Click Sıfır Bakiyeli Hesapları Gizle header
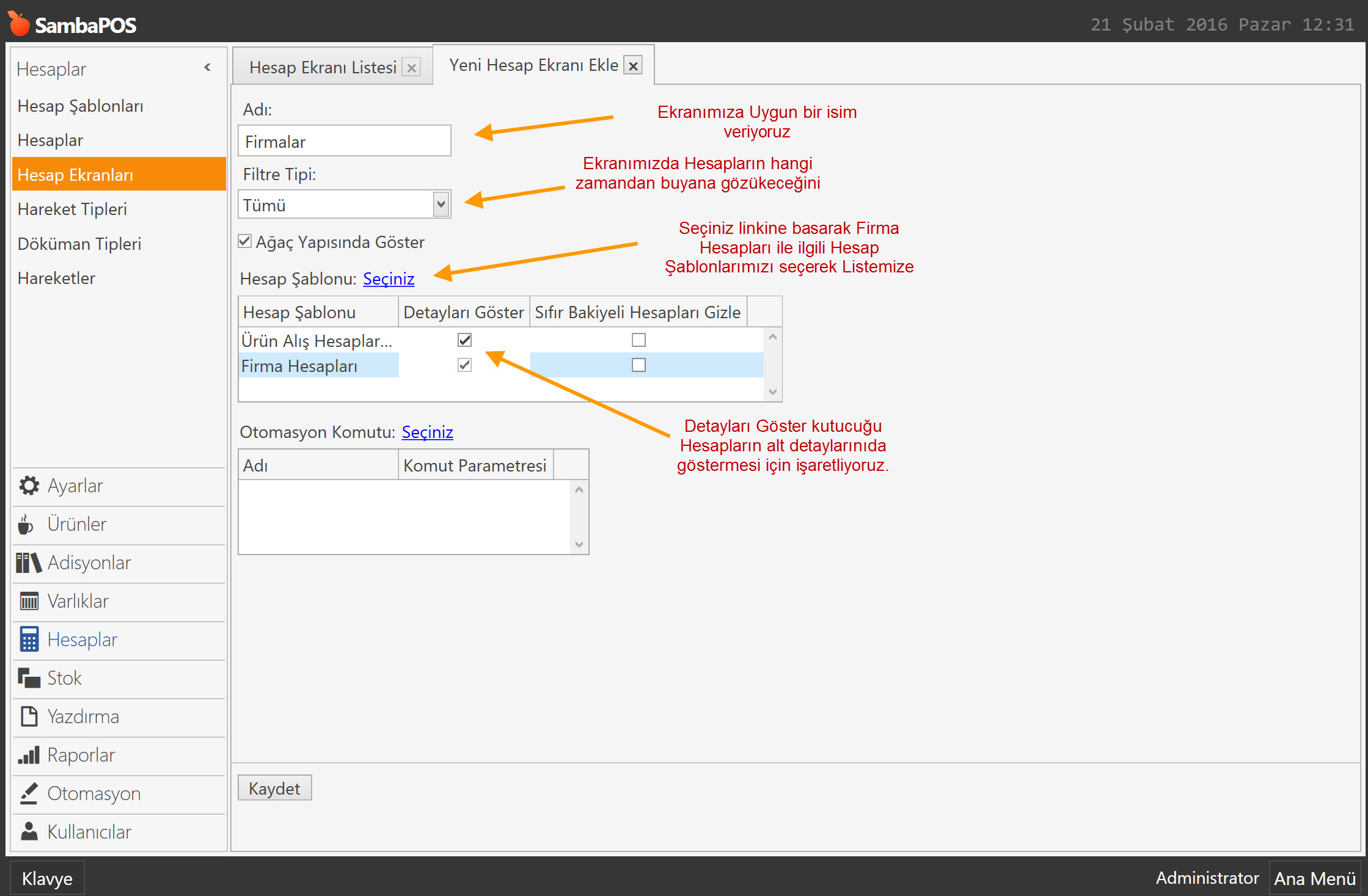The height and width of the screenshot is (896, 1368). tap(638, 312)
